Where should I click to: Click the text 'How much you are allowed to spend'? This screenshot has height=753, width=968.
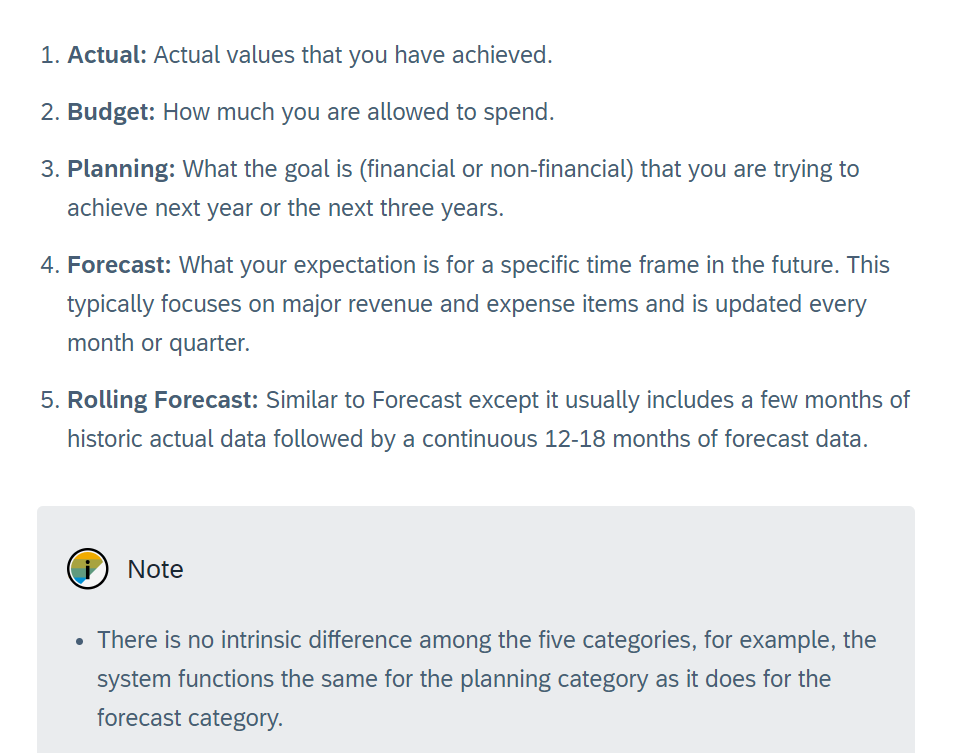click(x=358, y=112)
